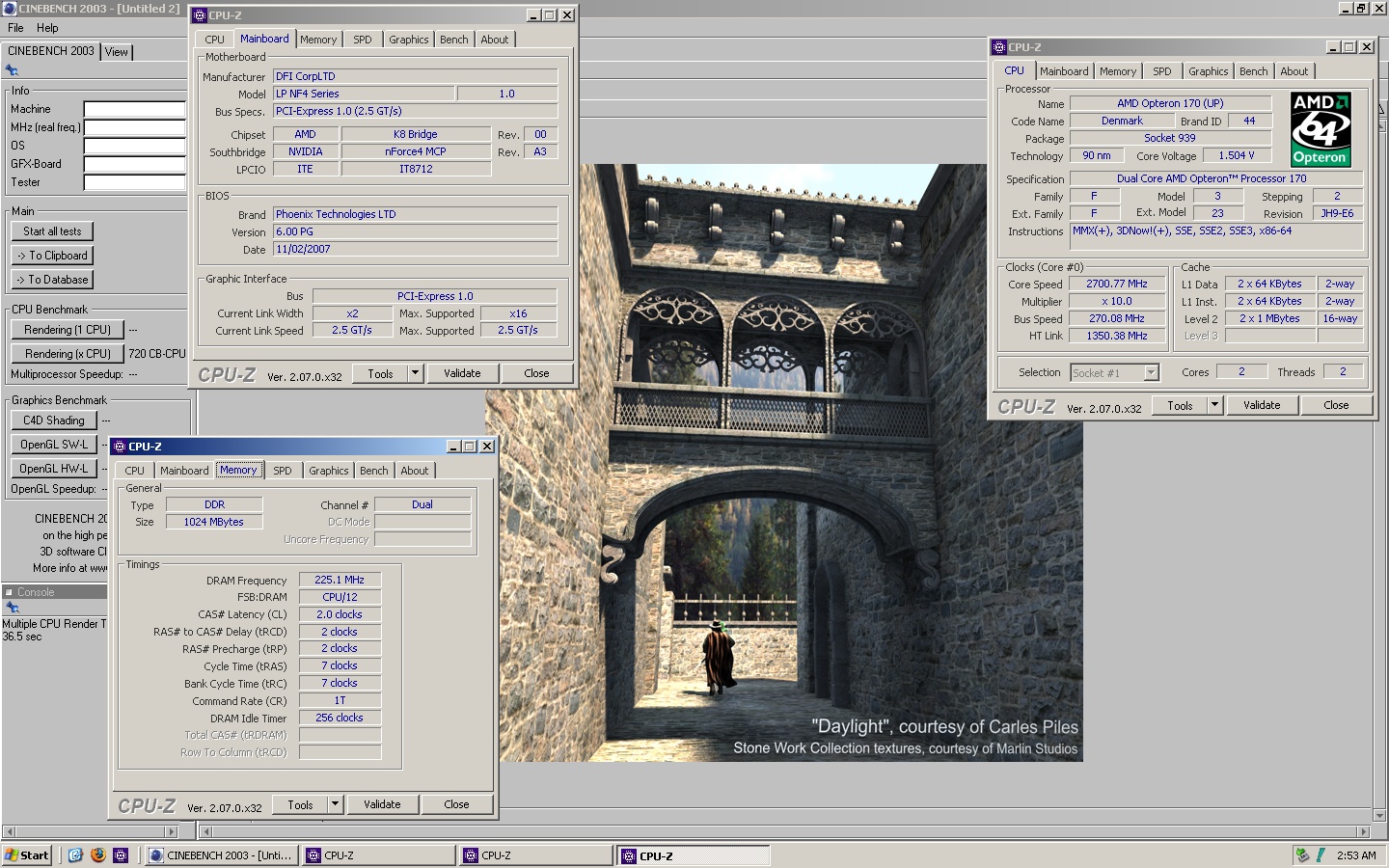Click the HT Link value 1350.38 MHz
The height and width of the screenshot is (868, 1389).
coord(1117,336)
